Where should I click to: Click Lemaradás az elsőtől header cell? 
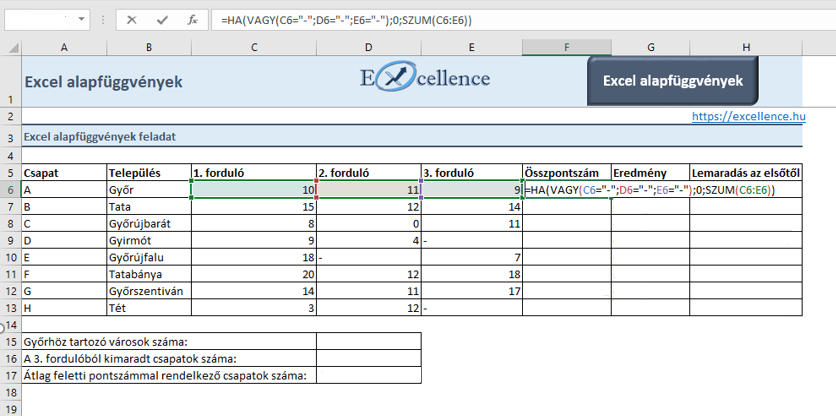coord(745,173)
